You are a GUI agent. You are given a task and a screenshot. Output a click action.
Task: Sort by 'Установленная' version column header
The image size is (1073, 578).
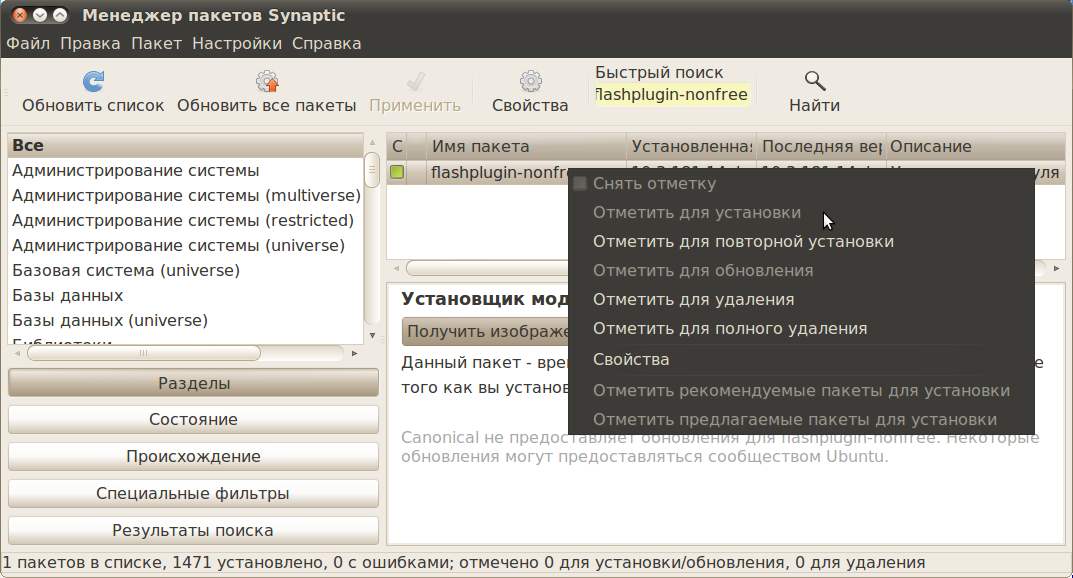click(691, 146)
